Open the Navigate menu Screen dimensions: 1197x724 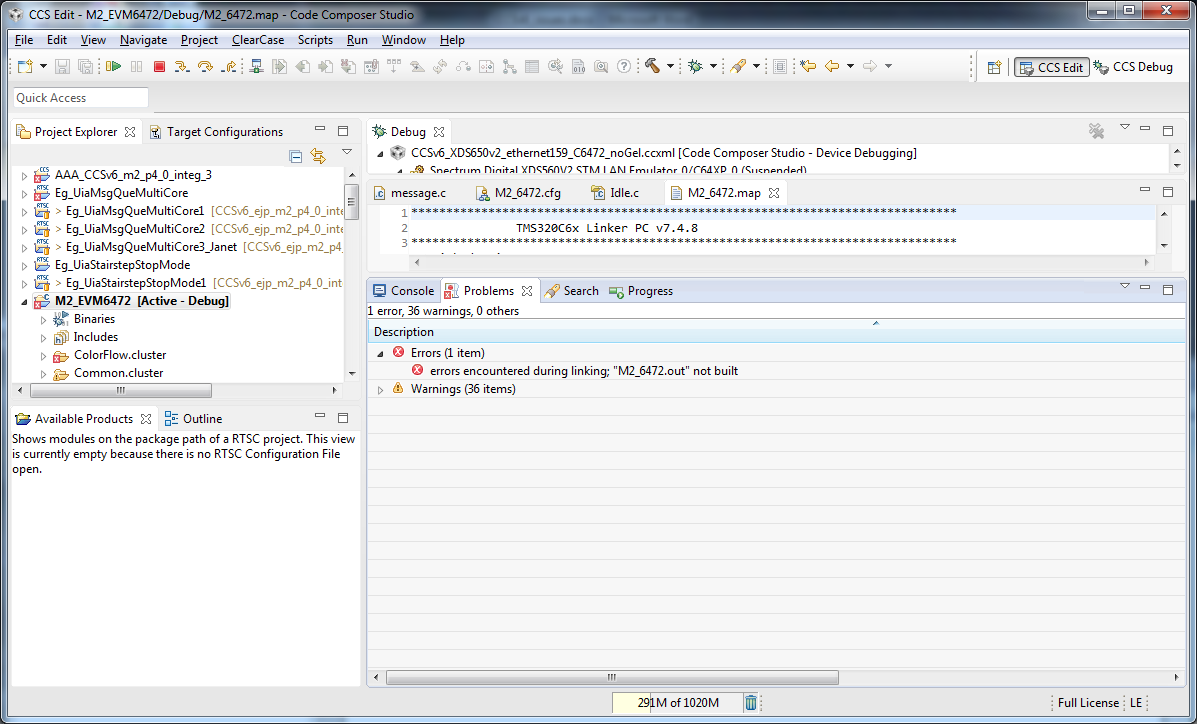click(144, 40)
